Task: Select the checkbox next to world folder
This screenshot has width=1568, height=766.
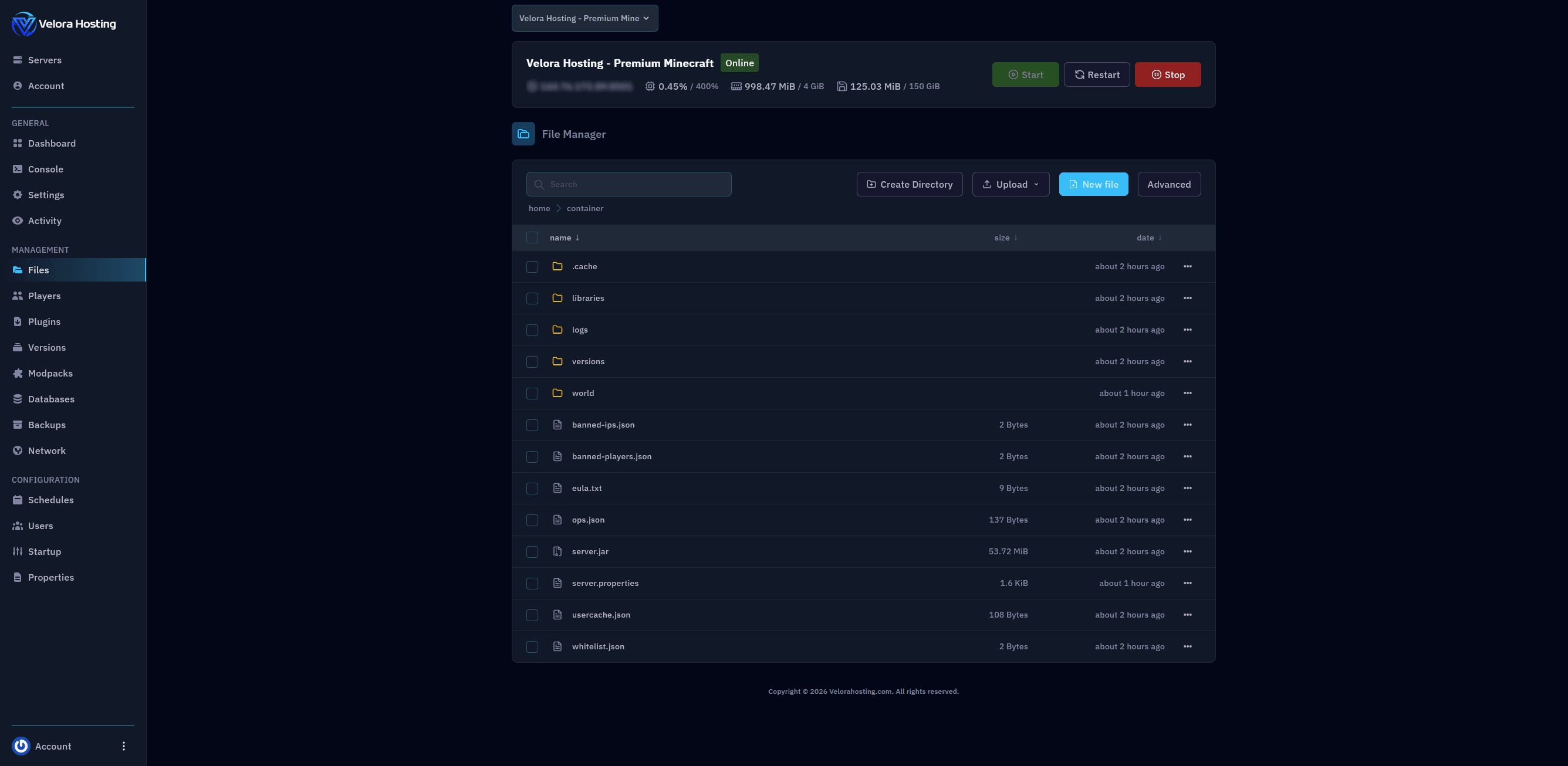Action: 532,393
